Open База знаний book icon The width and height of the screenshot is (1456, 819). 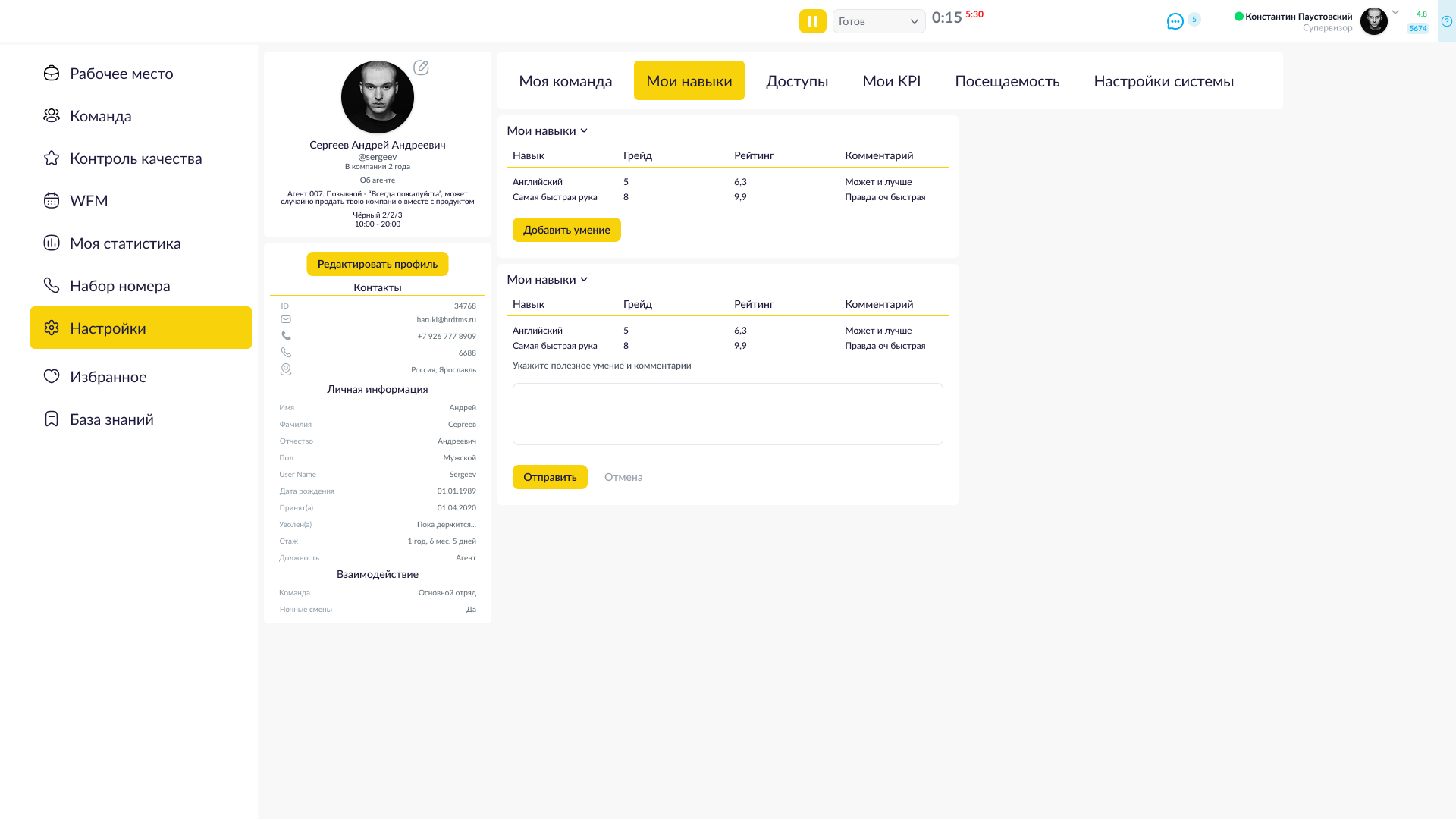pyautogui.click(x=52, y=419)
